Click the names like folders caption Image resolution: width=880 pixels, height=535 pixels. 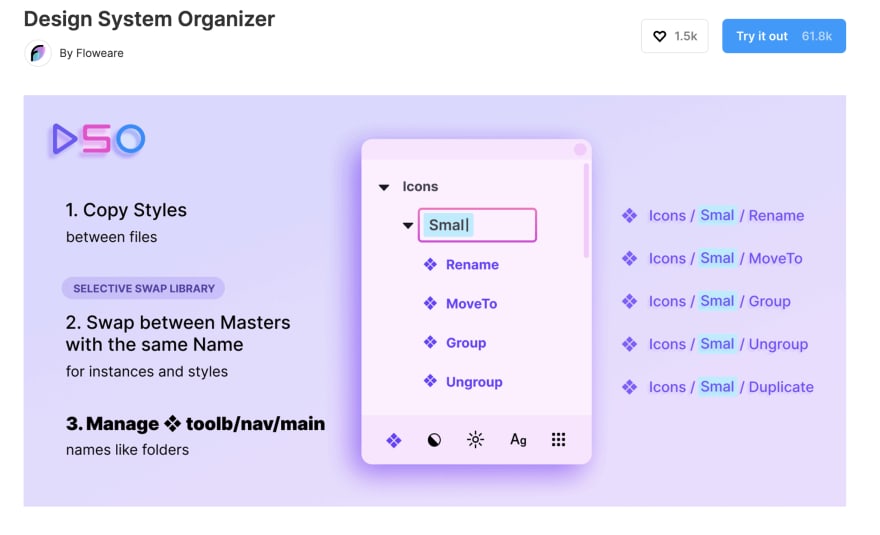coord(127,450)
